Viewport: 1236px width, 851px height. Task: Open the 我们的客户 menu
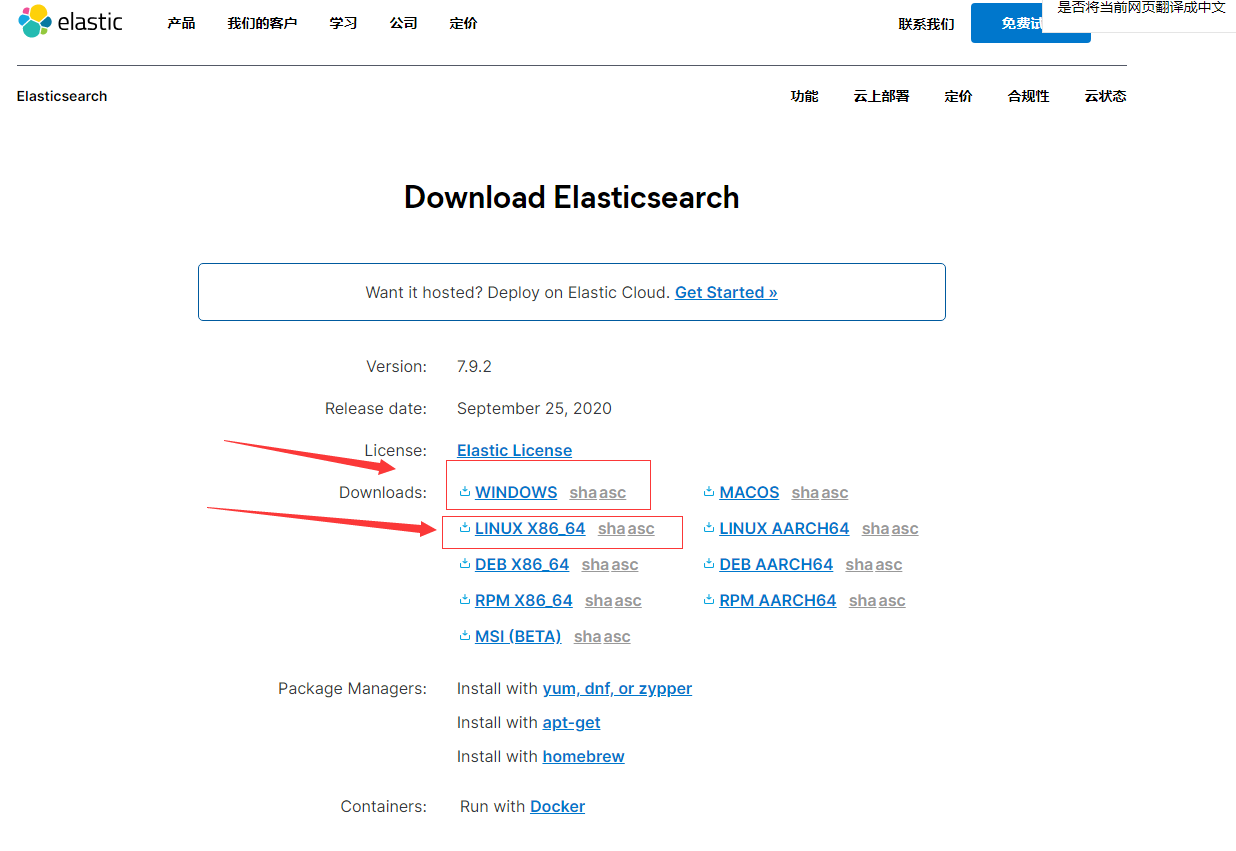[x=262, y=23]
